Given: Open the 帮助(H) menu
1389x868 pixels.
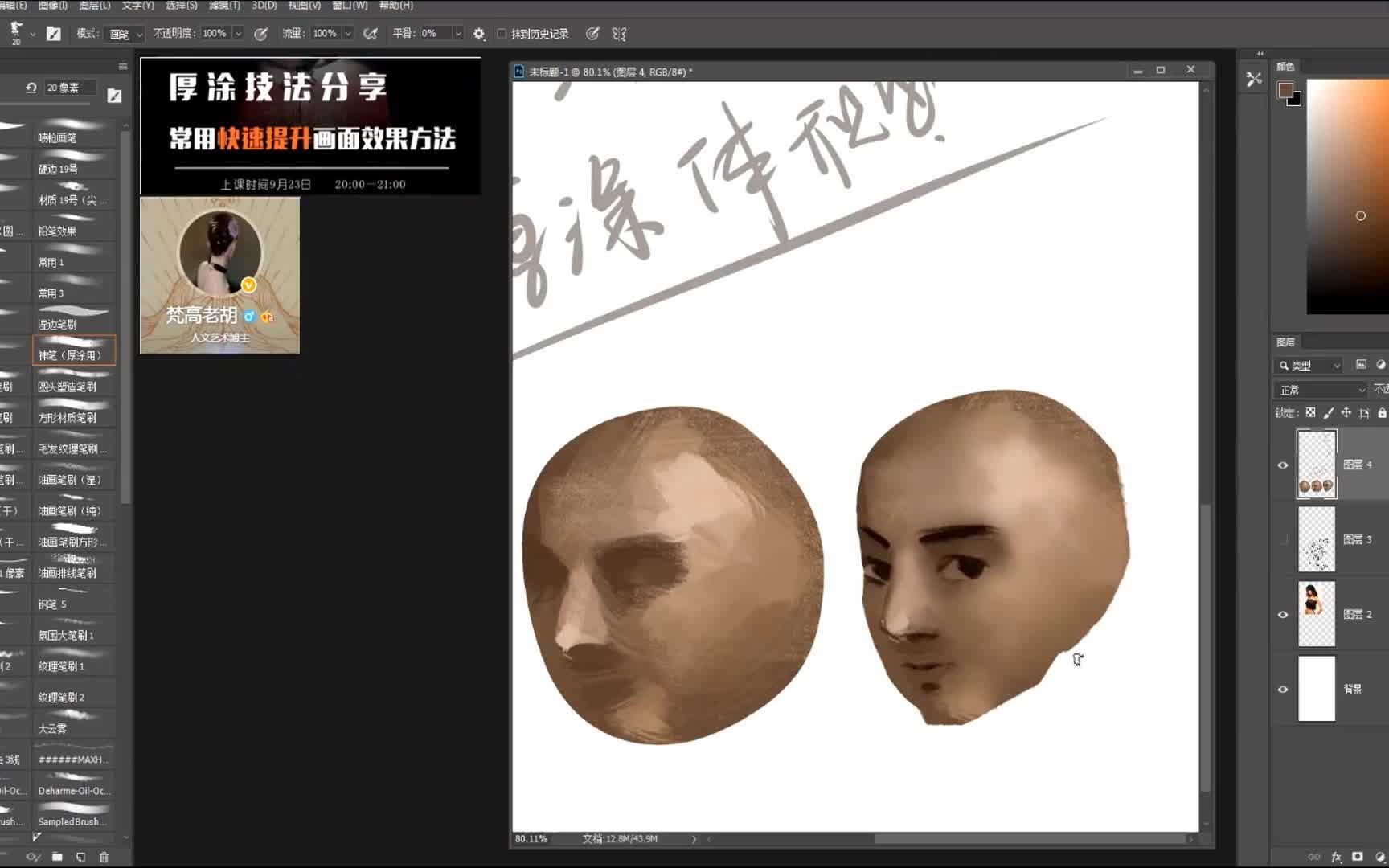Looking at the screenshot, I should pyautogui.click(x=395, y=6).
